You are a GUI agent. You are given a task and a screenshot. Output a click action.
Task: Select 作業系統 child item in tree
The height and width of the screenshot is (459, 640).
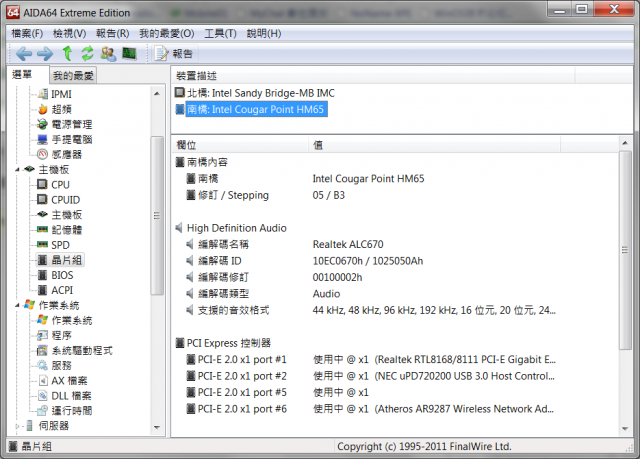pos(71,321)
